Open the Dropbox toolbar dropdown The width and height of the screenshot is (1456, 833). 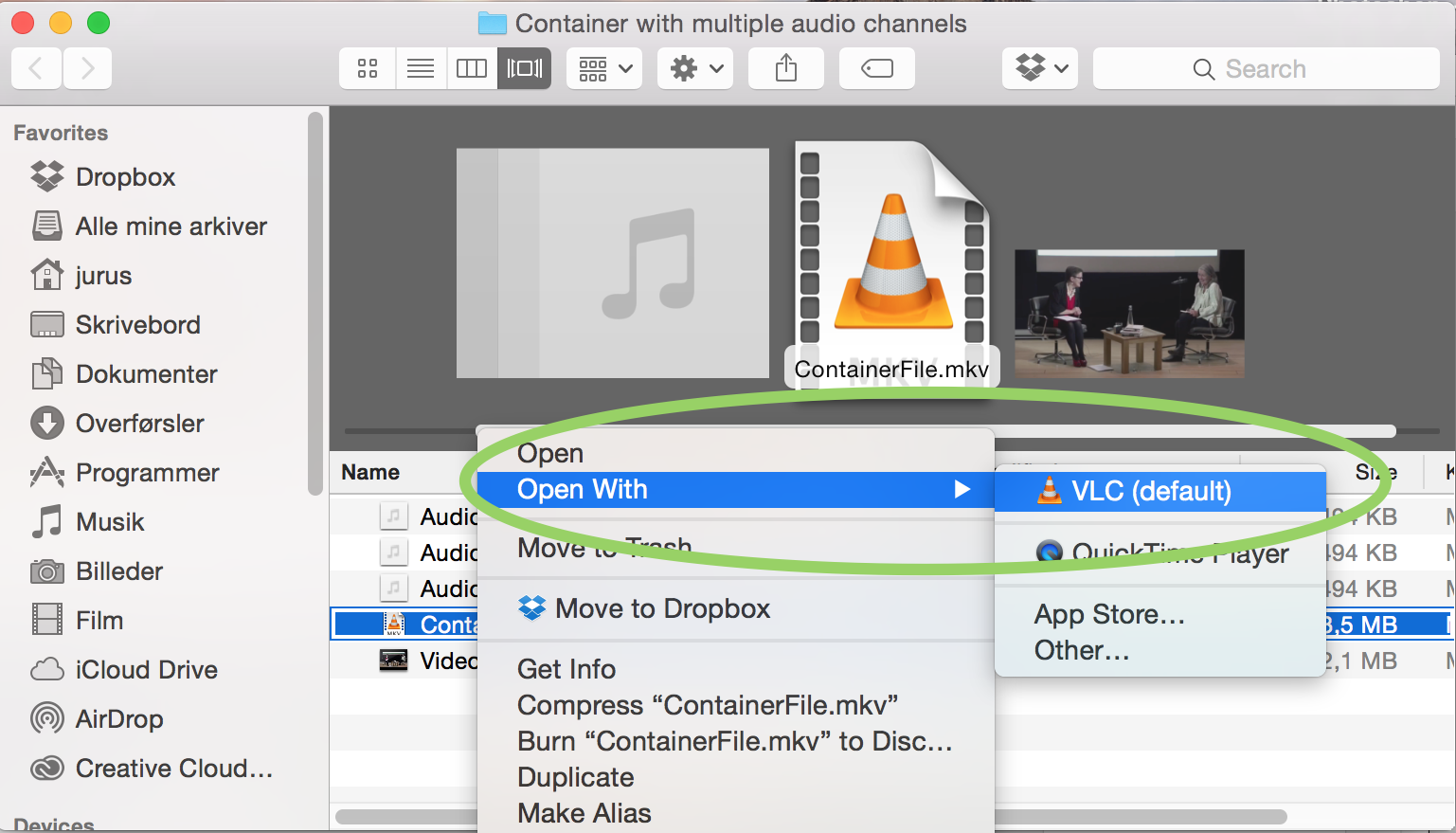click(1040, 68)
